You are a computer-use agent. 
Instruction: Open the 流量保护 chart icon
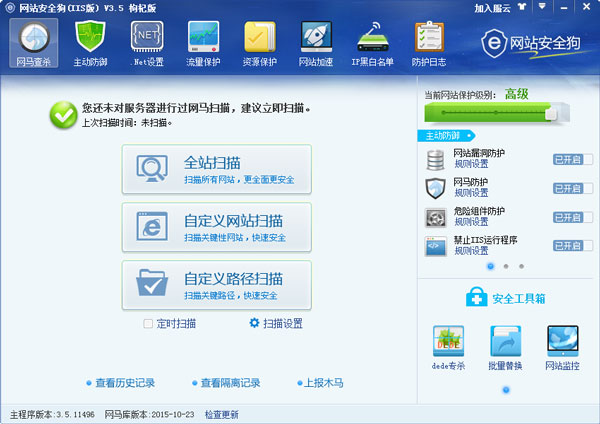tap(203, 37)
